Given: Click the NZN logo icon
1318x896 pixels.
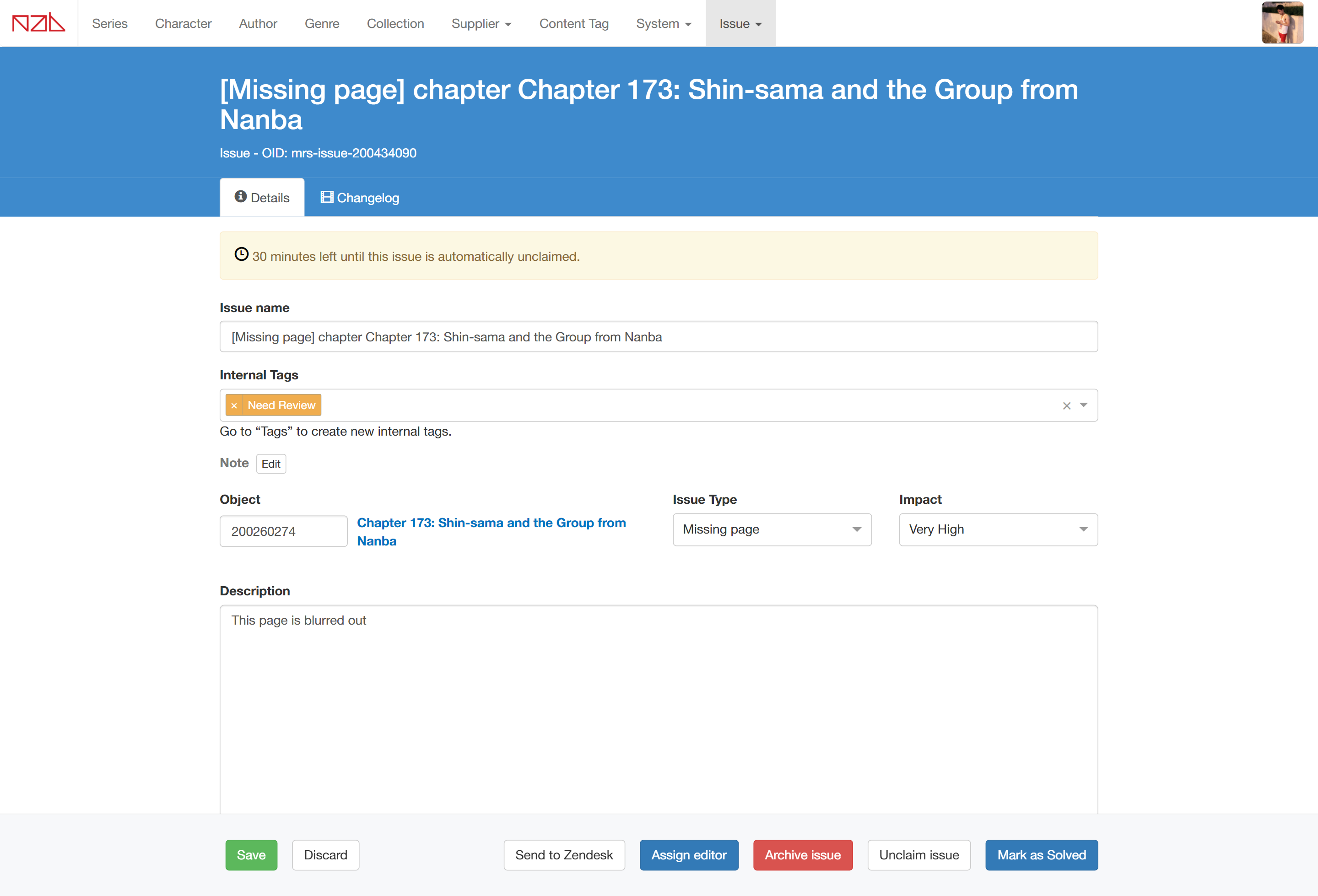Looking at the screenshot, I should tap(38, 23).
